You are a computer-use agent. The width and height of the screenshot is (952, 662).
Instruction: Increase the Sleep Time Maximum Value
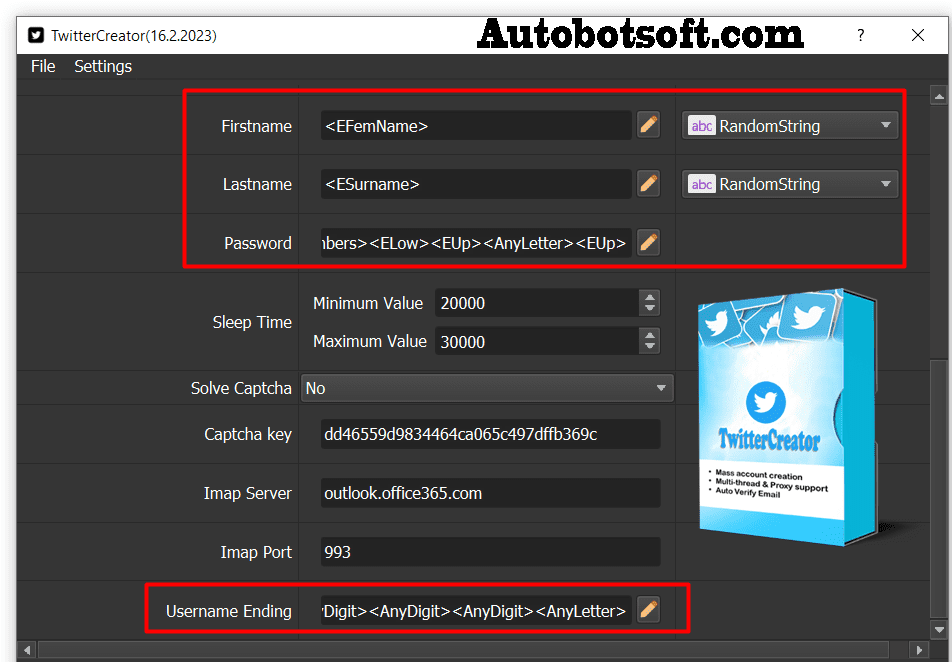pos(650,335)
